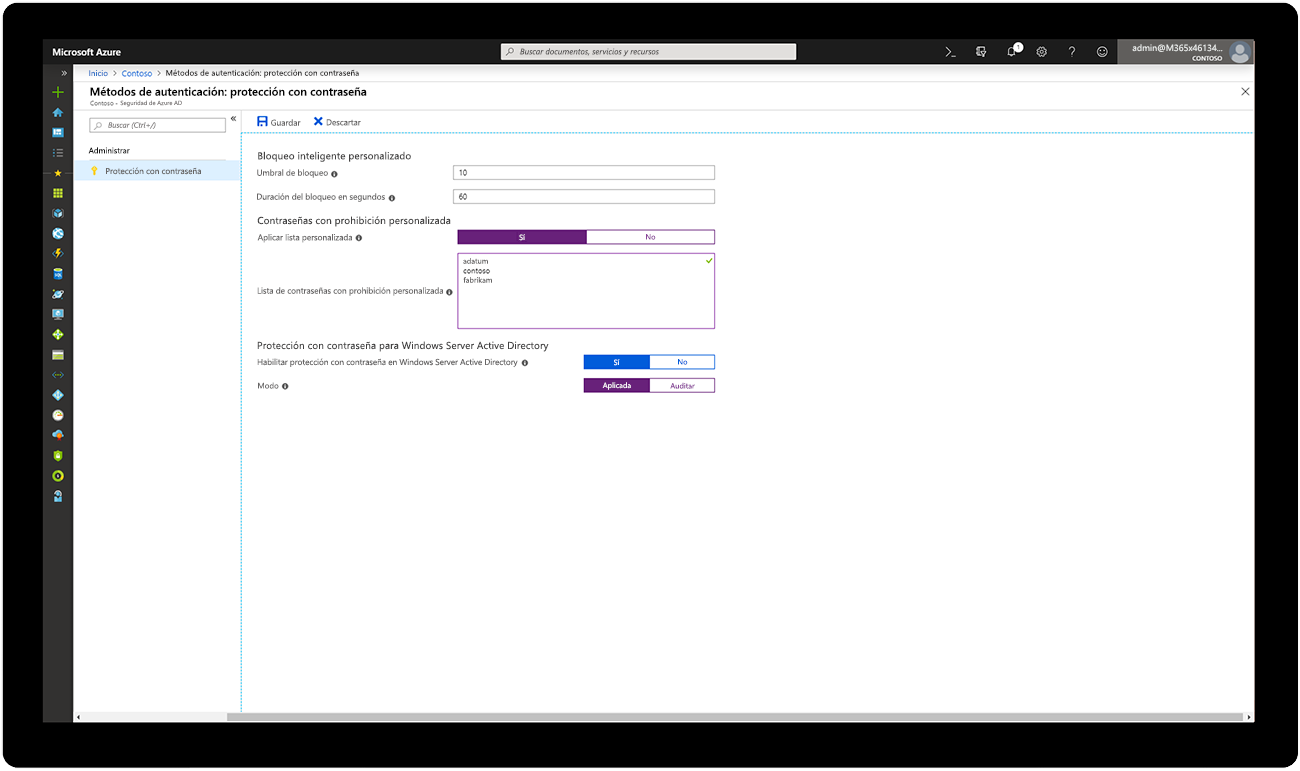Set Habilitar protección en Windows Server to Sí
Screen dimensions: 1300x771
pyautogui.click(x=617, y=362)
